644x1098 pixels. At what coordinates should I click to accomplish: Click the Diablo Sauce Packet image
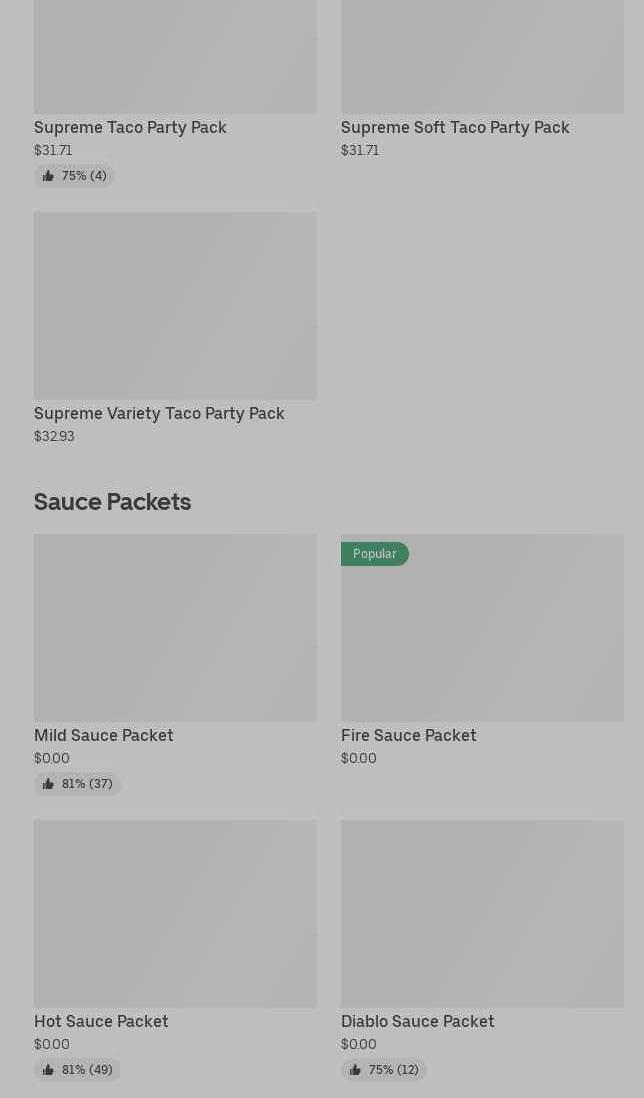(x=482, y=913)
